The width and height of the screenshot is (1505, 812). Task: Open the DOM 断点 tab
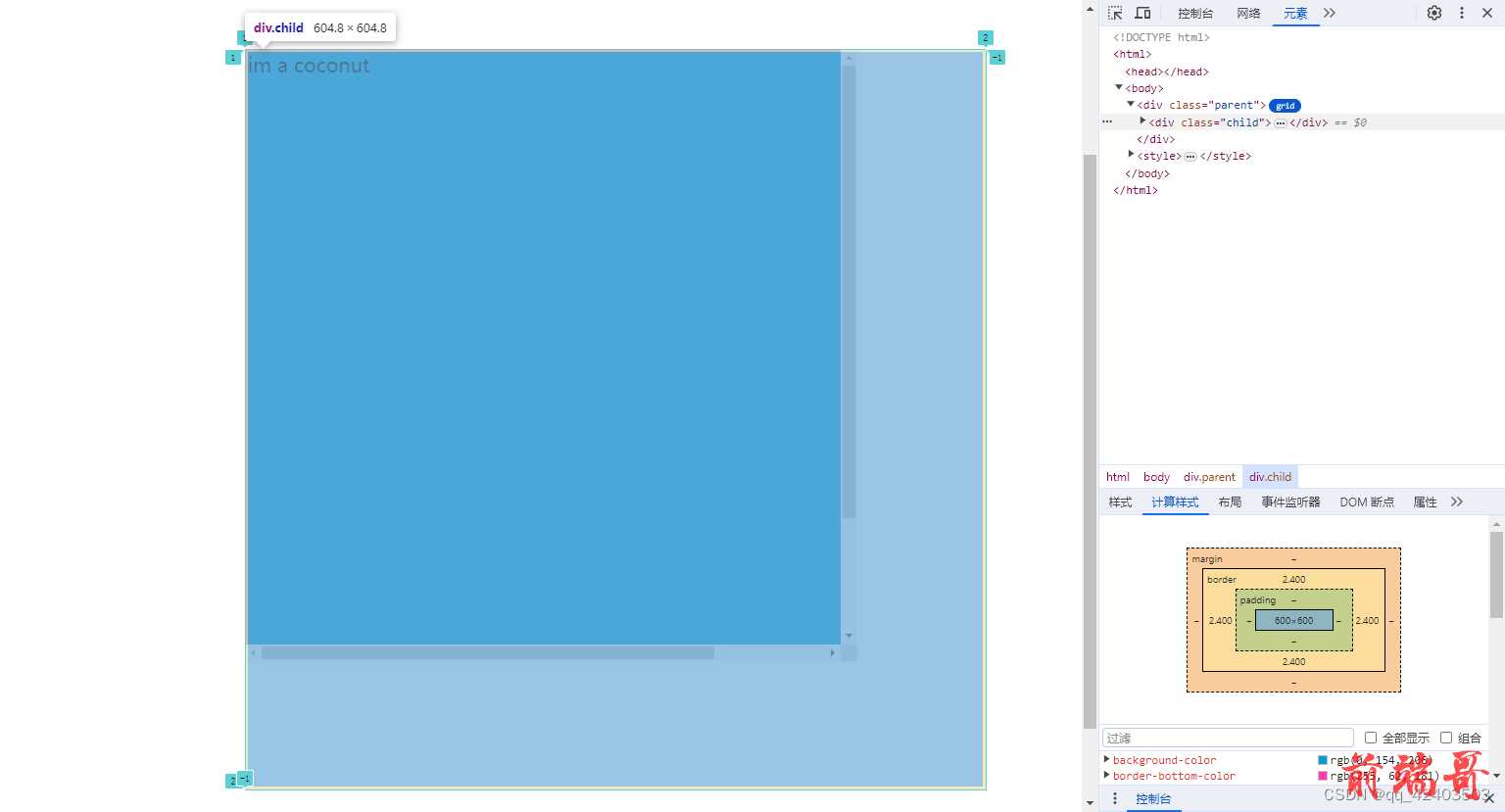[1367, 502]
